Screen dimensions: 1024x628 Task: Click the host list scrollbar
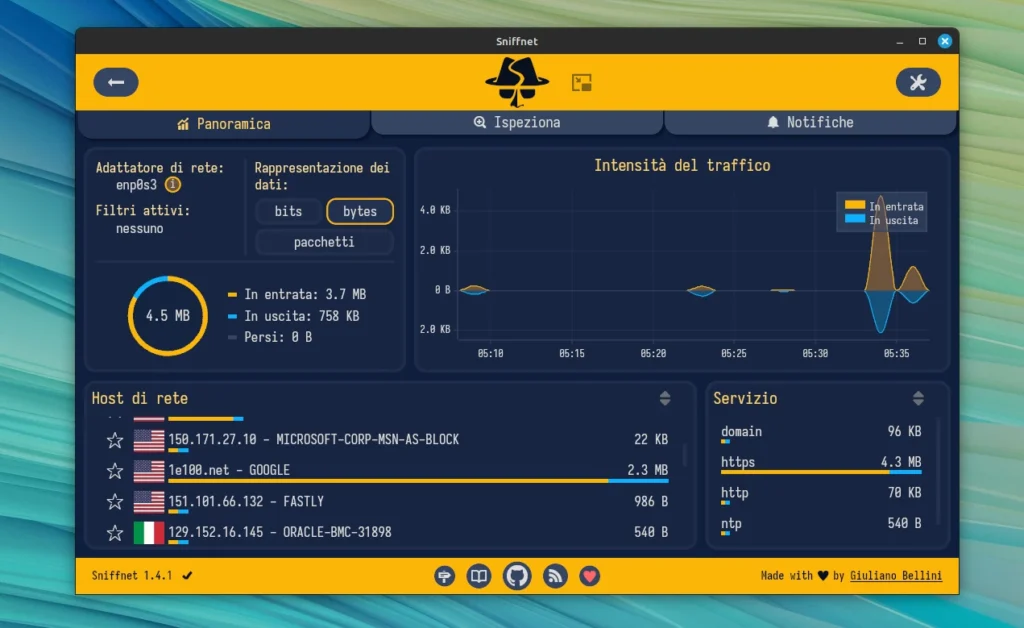point(685,456)
